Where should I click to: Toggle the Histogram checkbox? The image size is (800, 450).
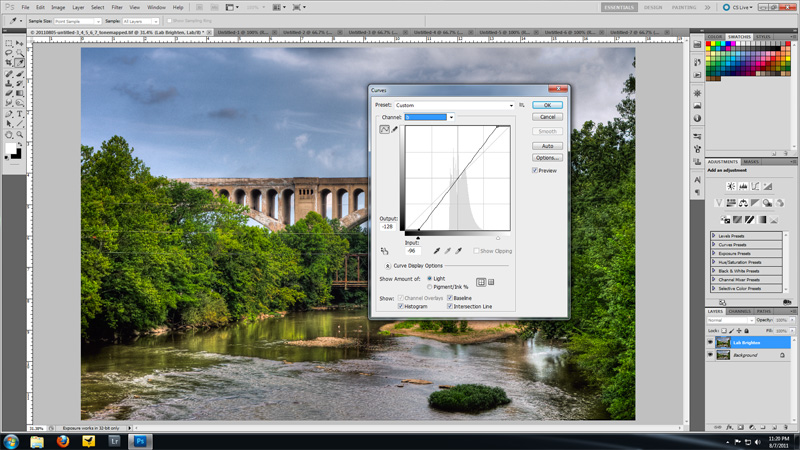(401, 306)
